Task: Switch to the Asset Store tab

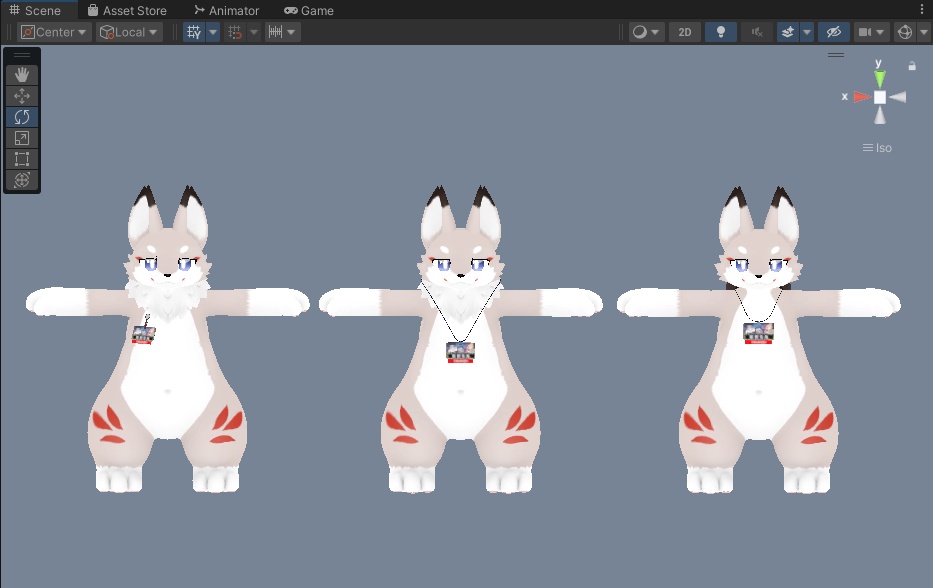Action: pos(127,10)
